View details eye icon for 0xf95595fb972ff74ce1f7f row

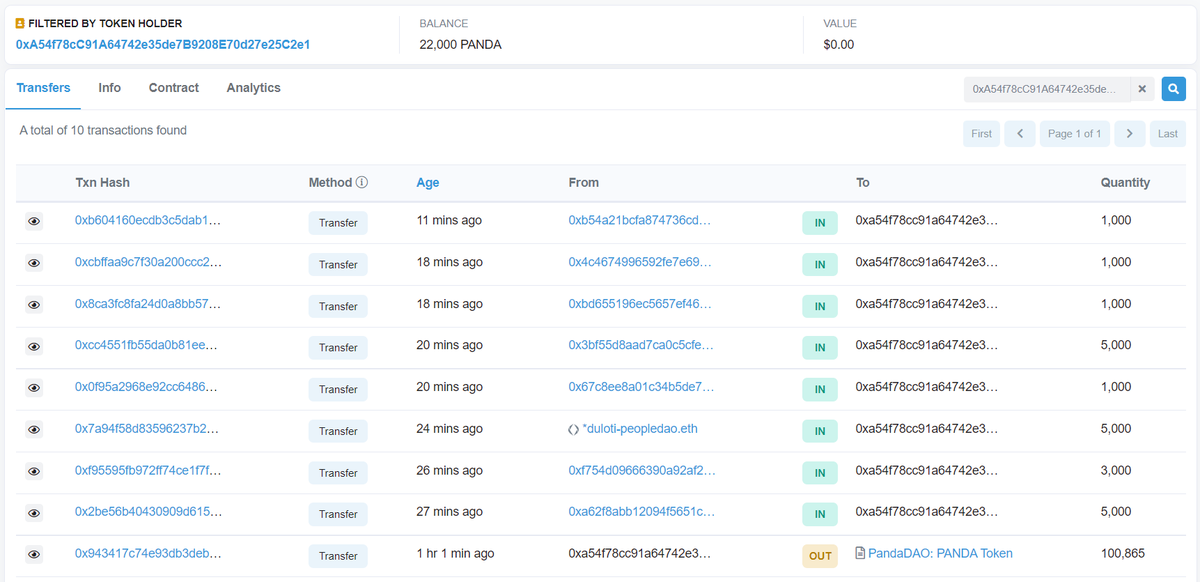[34, 471]
